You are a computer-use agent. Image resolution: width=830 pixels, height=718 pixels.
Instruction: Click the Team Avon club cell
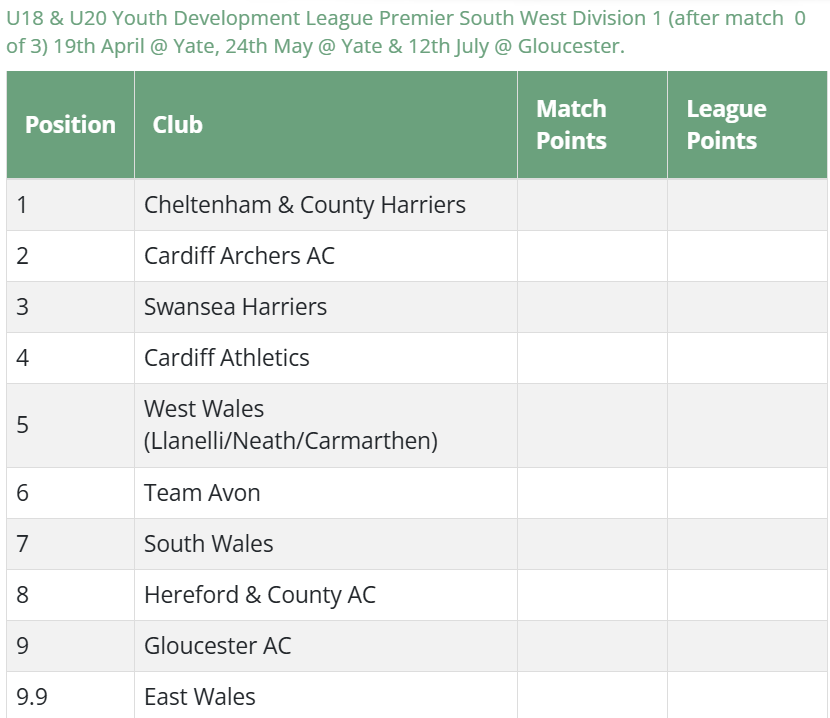[202, 493]
